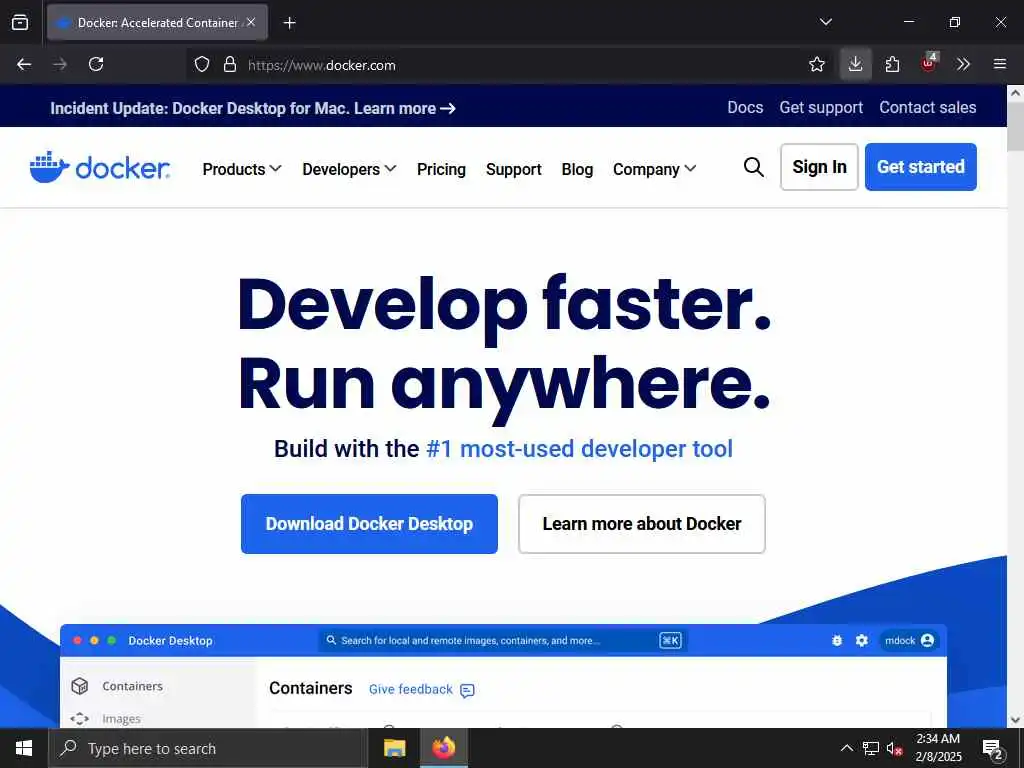Expand the Company dropdown menu
The height and width of the screenshot is (768, 1024).
(x=654, y=169)
